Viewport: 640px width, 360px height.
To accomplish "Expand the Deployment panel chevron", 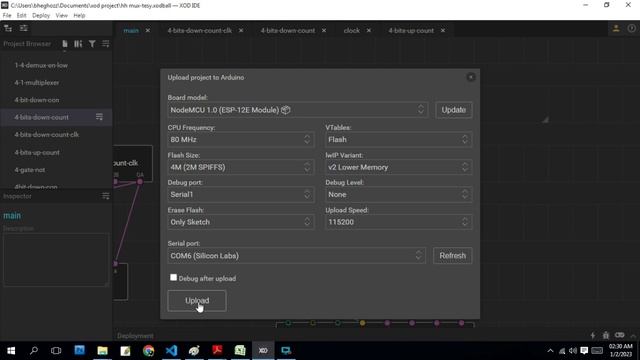I will point(633,336).
